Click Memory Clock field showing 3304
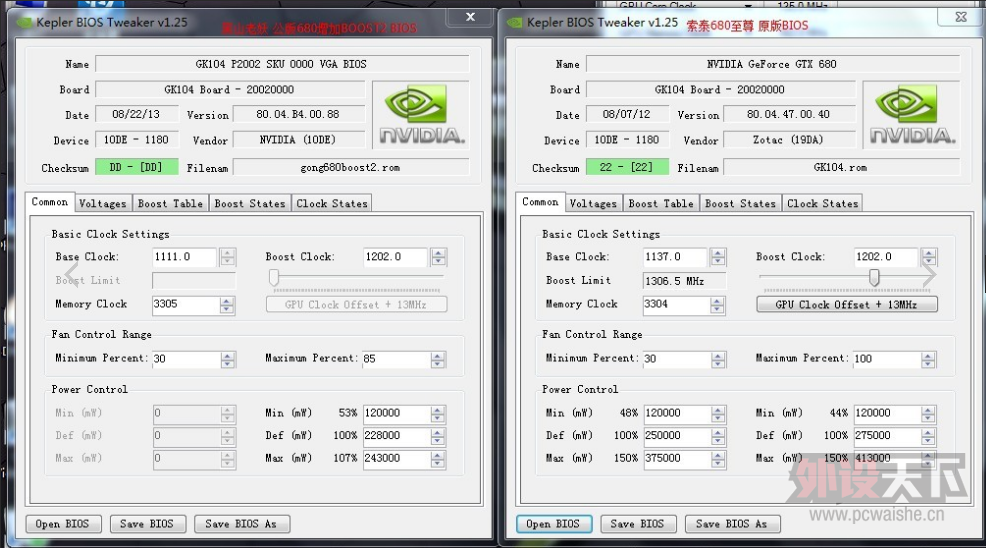986x548 pixels. pyautogui.click(x=676, y=305)
